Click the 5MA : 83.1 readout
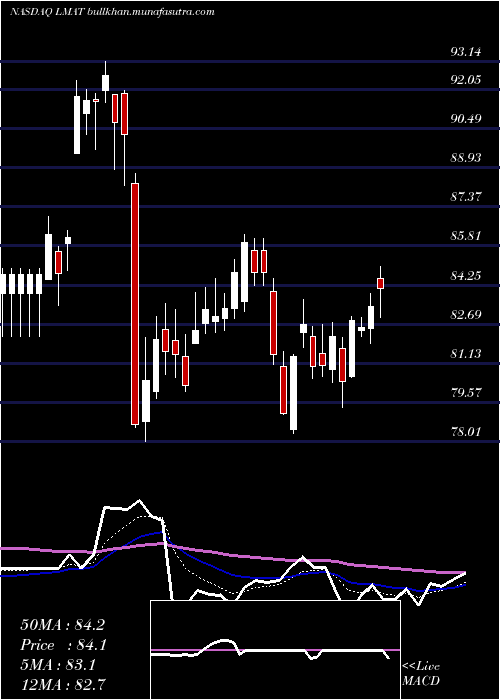The height and width of the screenshot is (700, 500). point(58,665)
